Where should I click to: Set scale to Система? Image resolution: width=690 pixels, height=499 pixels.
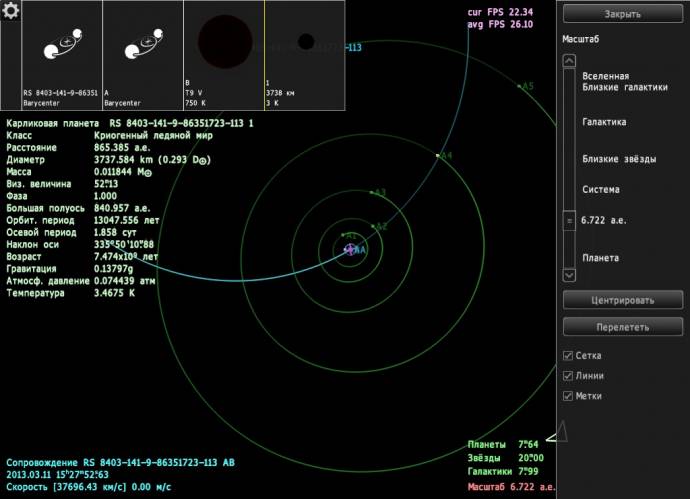tap(601, 190)
